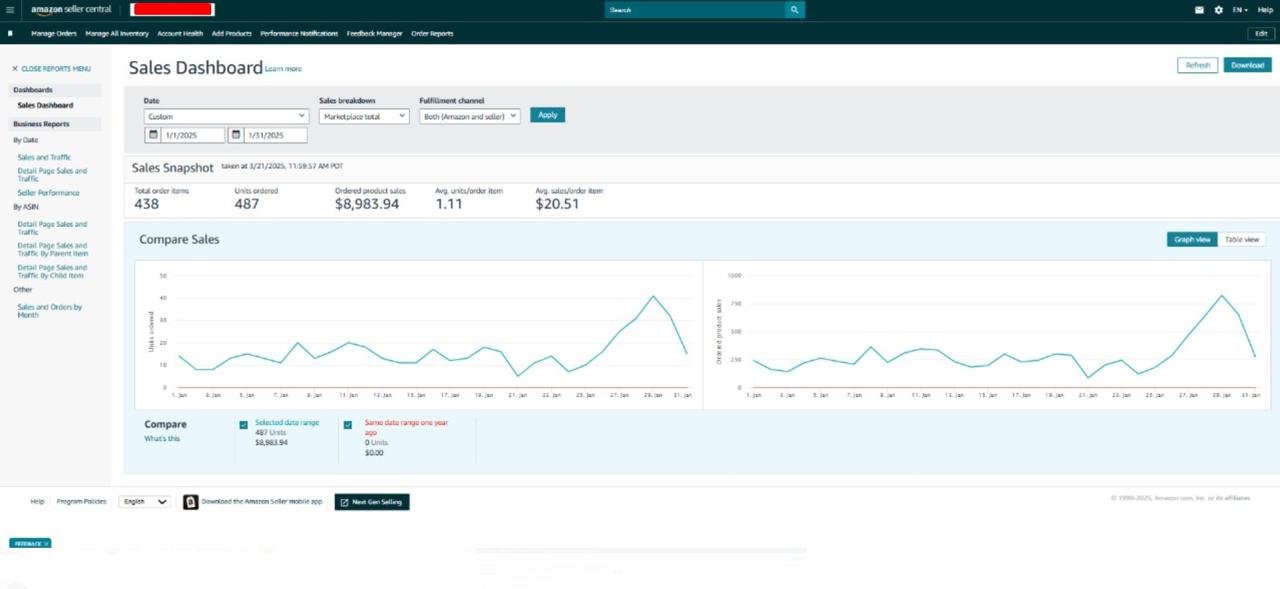Viewport: 1280px width, 589px height.
Task: Open the start date calendar icon
Action: click(153, 135)
